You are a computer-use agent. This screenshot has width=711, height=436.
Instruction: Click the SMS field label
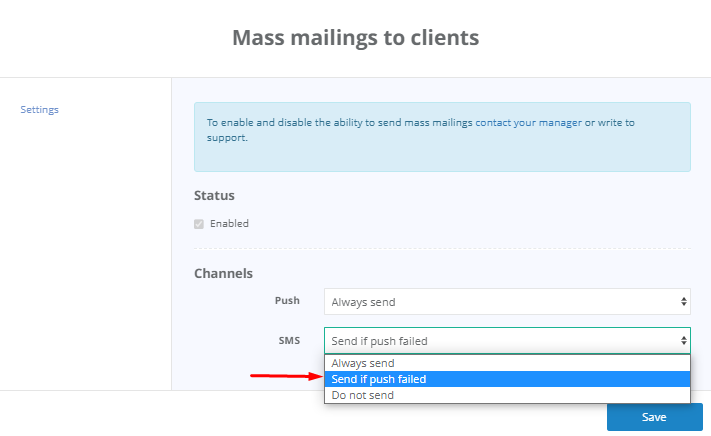tap(288, 341)
